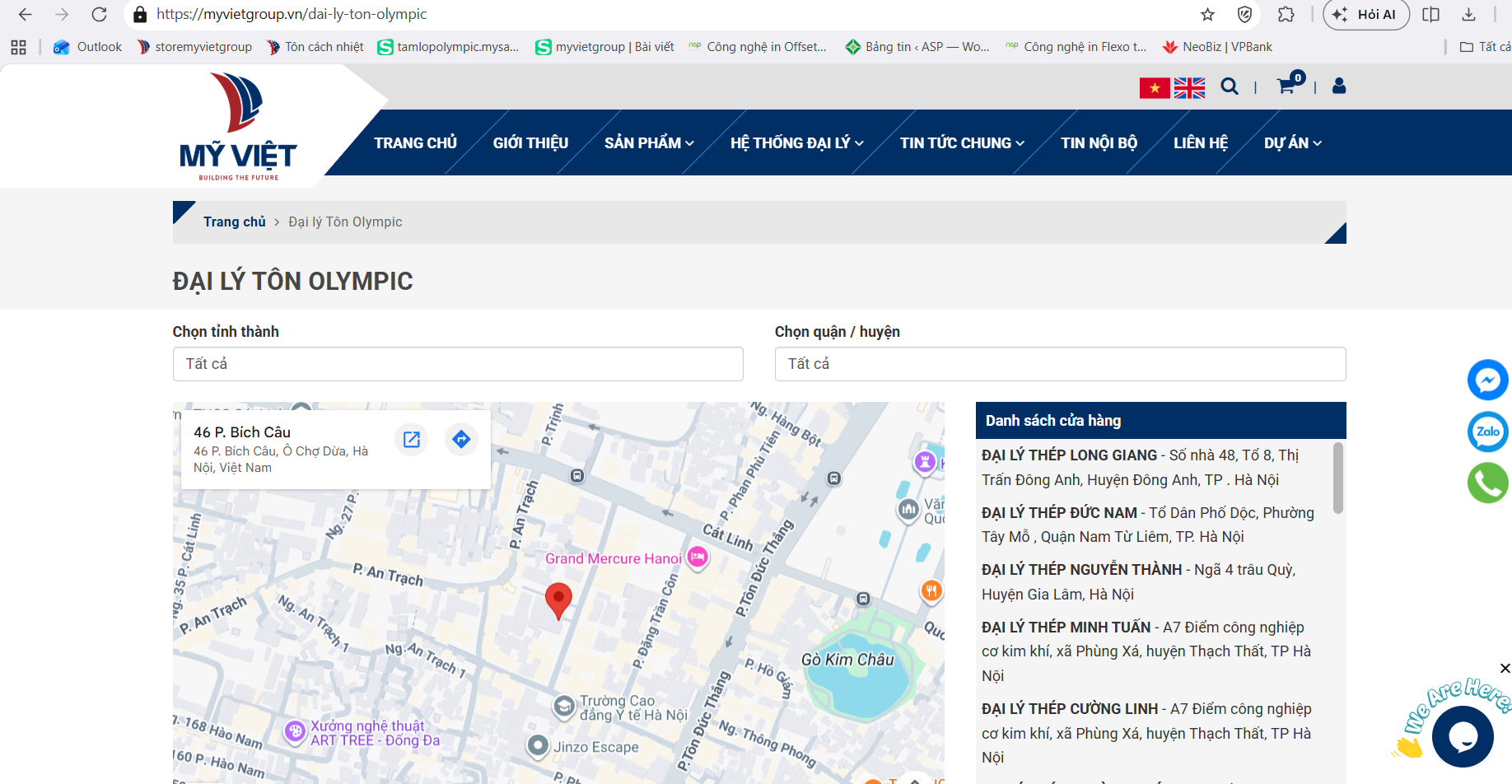Open the NeoBiz | VPBank bookmark
Image resolution: width=1512 pixels, height=784 pixels.
[1217, 47]
